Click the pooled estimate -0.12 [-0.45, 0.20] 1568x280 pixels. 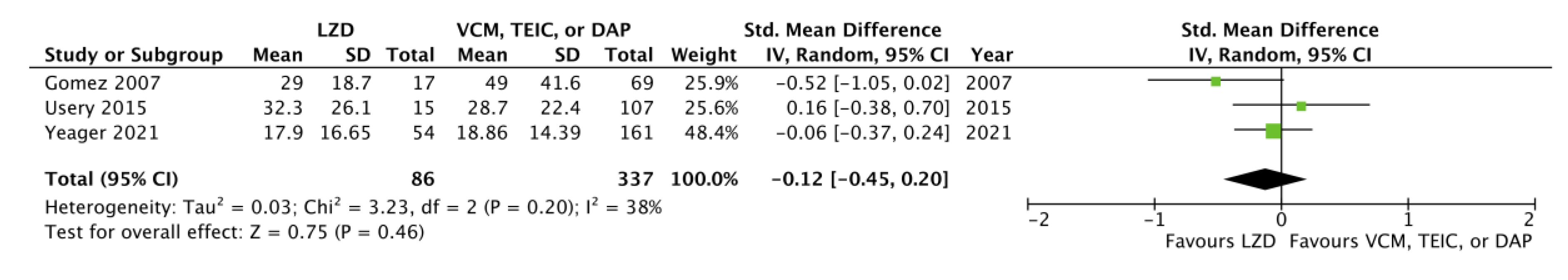pyautogui.click(x=859, y=179)
